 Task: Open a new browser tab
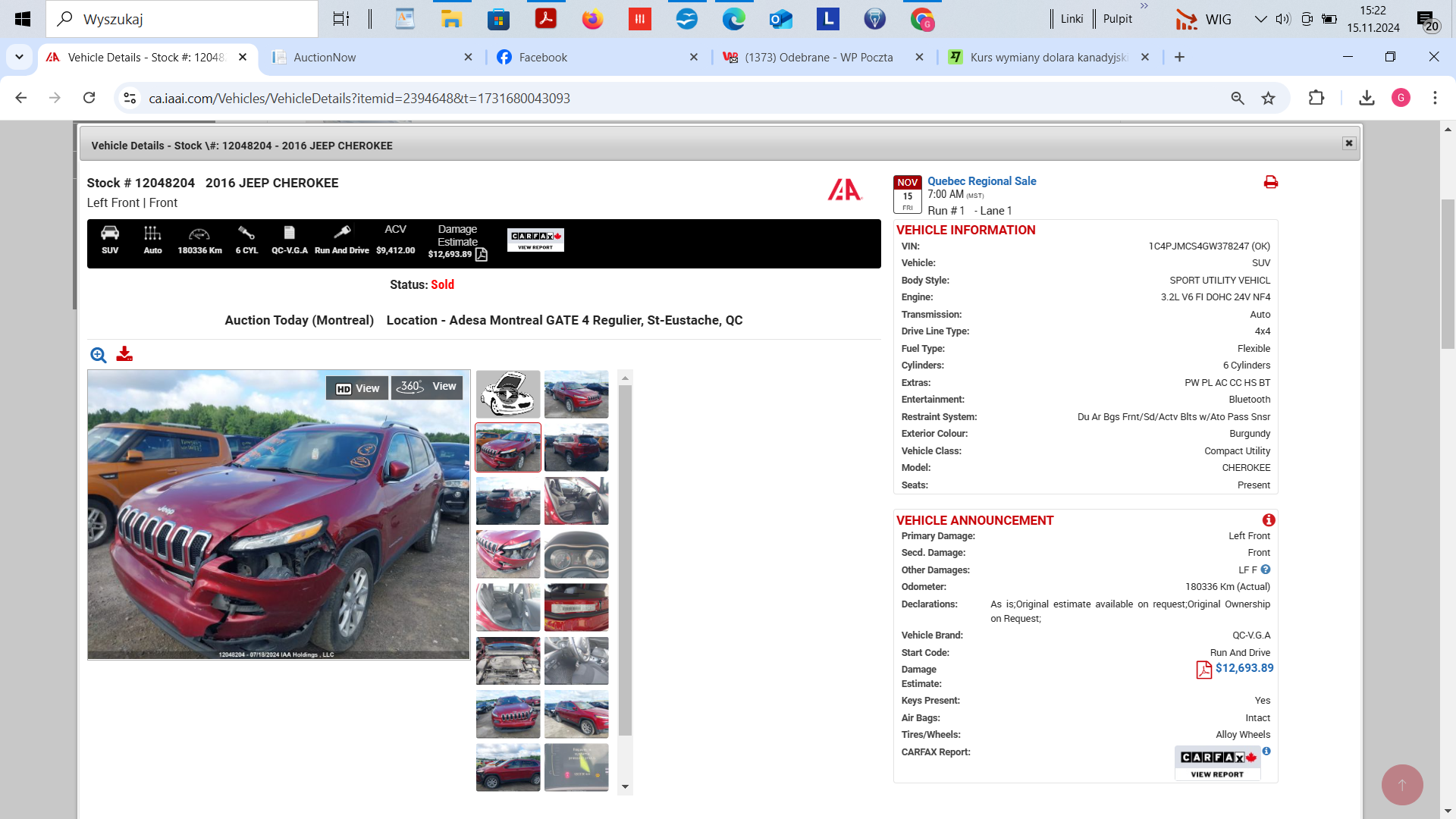[1179, 57]
